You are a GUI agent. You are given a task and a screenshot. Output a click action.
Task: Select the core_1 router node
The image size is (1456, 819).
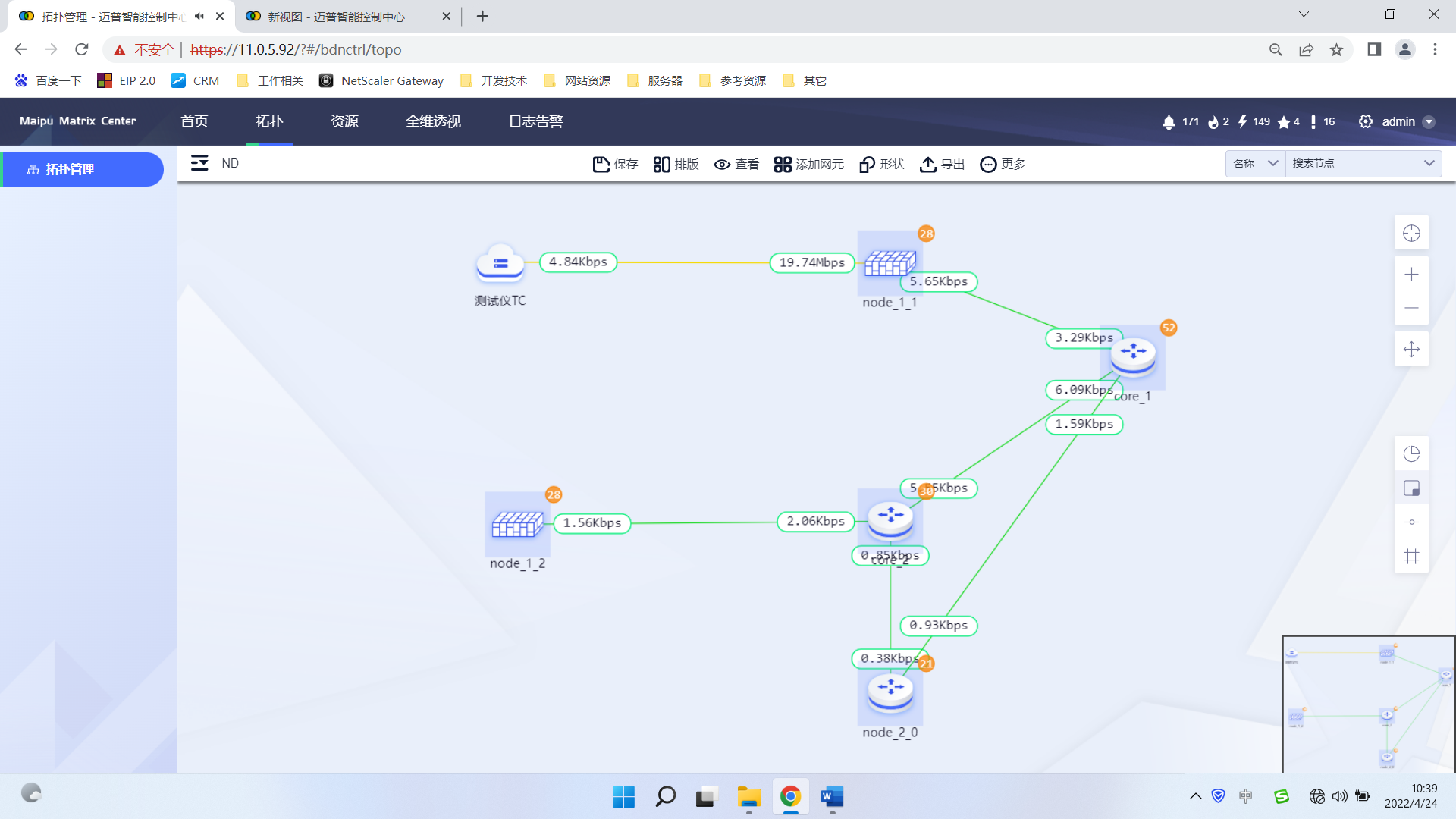[x=1133, y=356]
